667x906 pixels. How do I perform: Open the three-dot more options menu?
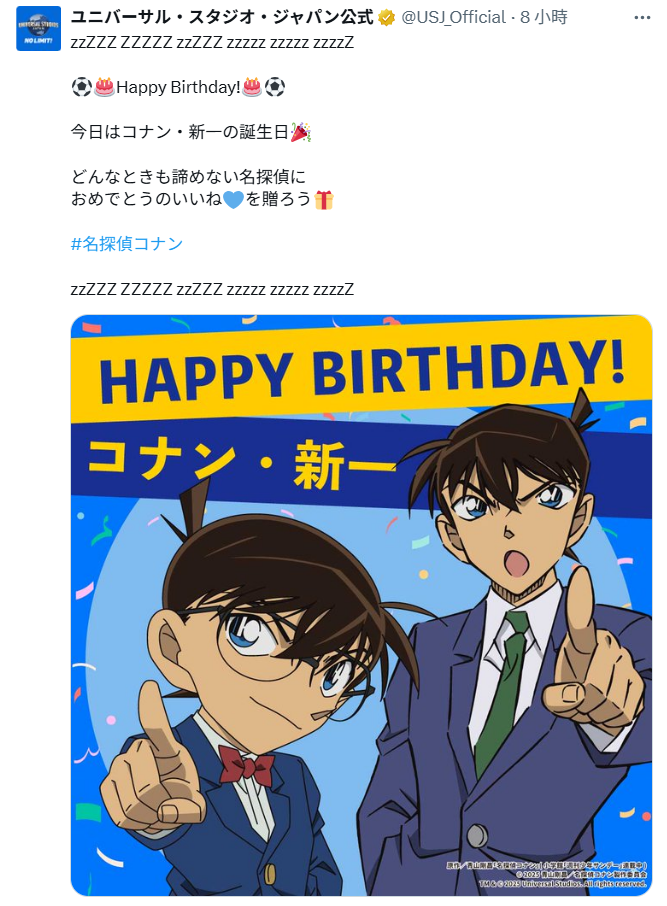pyautogui.click(x=642, y=17)
